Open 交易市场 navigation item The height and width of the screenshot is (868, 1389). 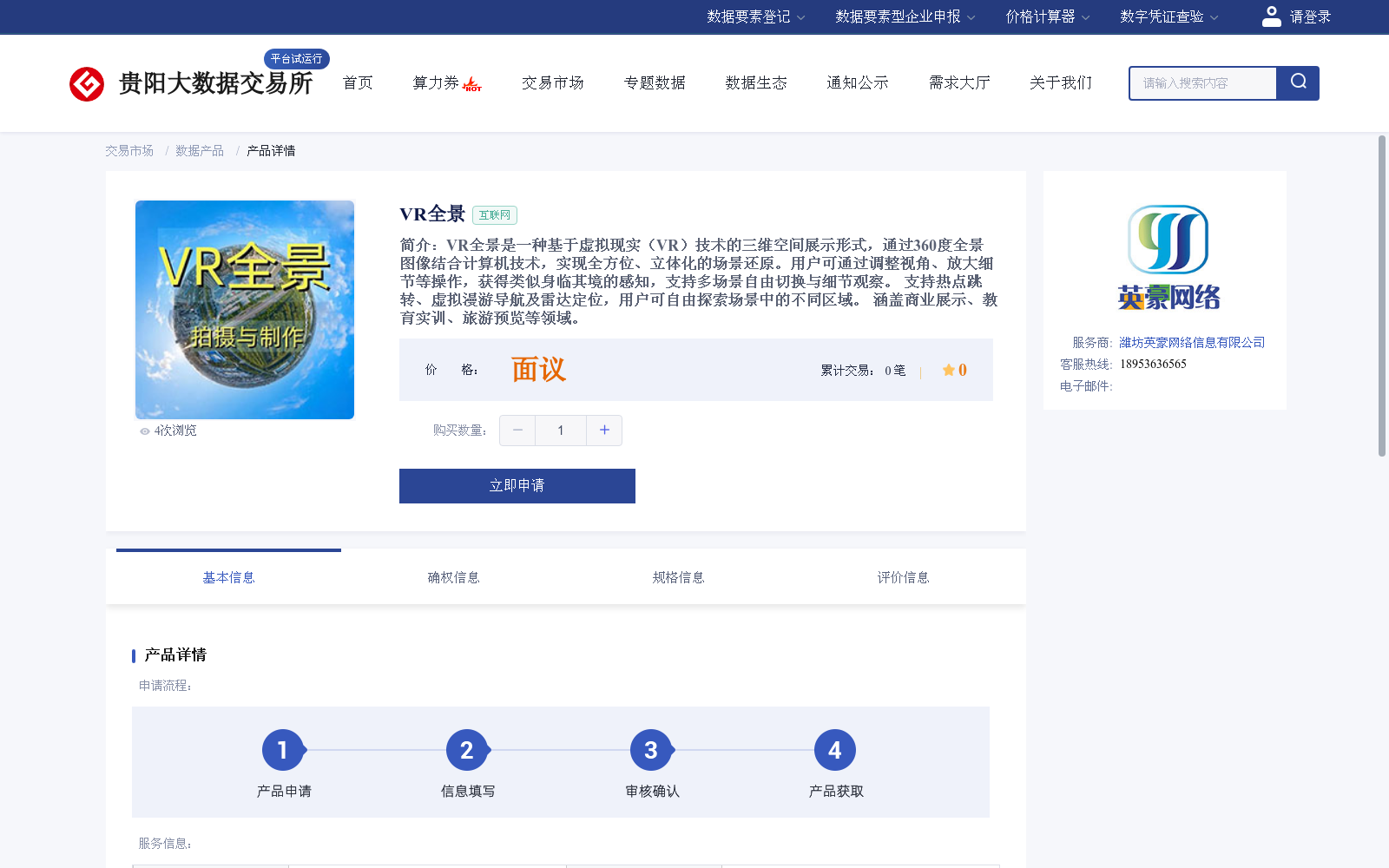coord(553,82)
